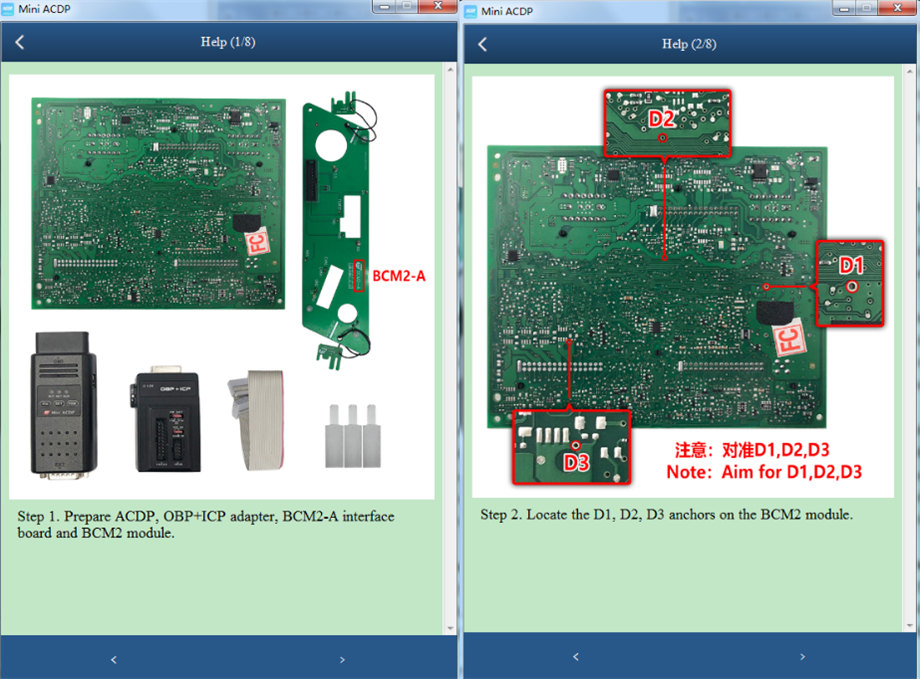
Task: Close the right Mini ACDP window
Action: [897, 8]
